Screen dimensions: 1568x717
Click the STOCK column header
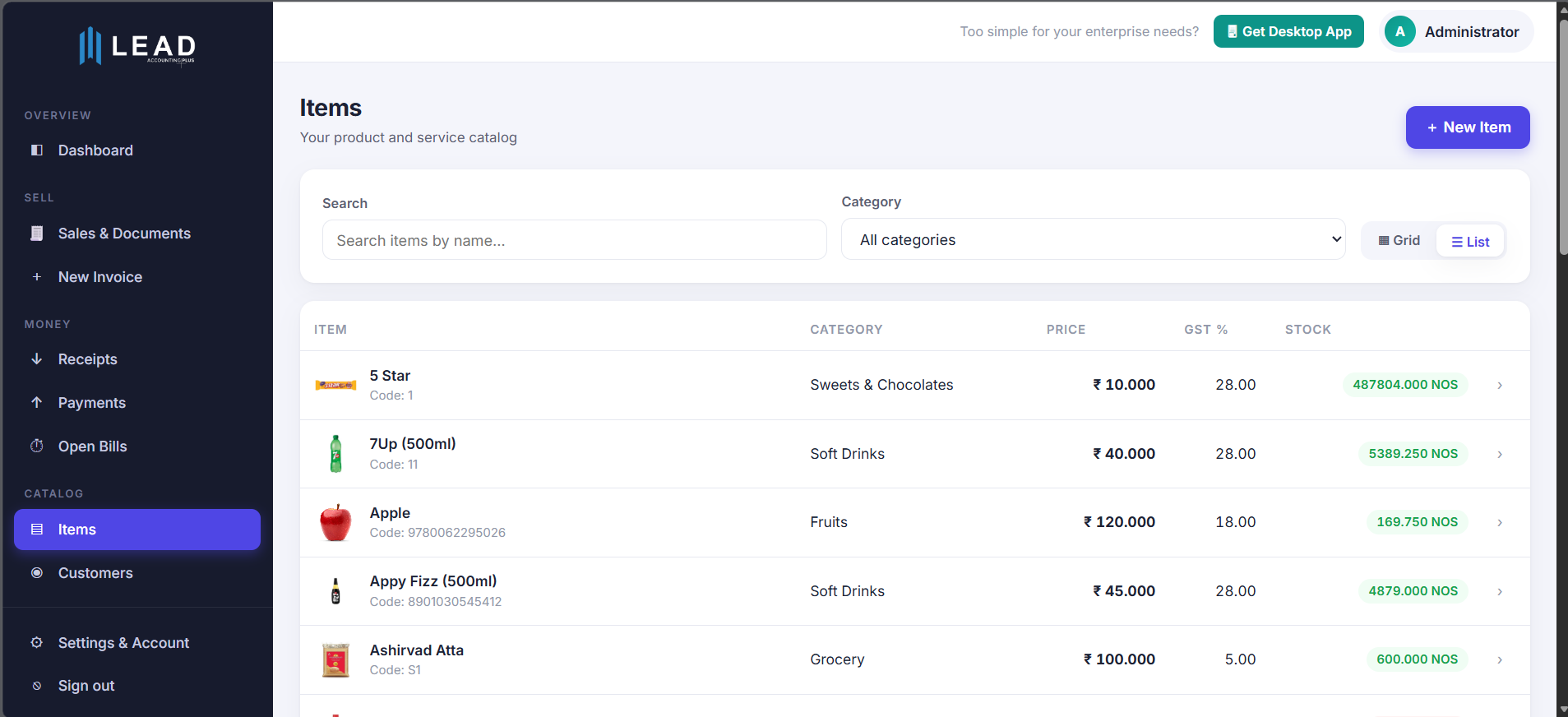tap(1308, 330)
